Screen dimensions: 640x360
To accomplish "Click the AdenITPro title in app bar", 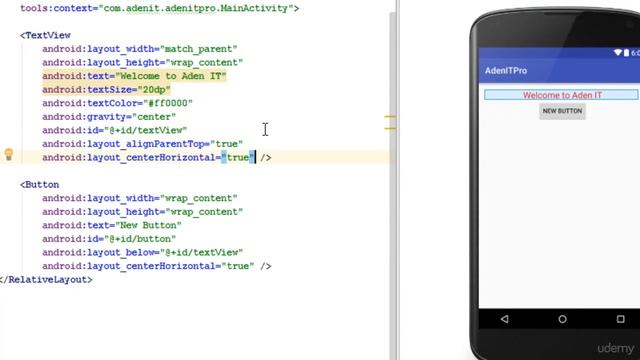I will 506,71.
